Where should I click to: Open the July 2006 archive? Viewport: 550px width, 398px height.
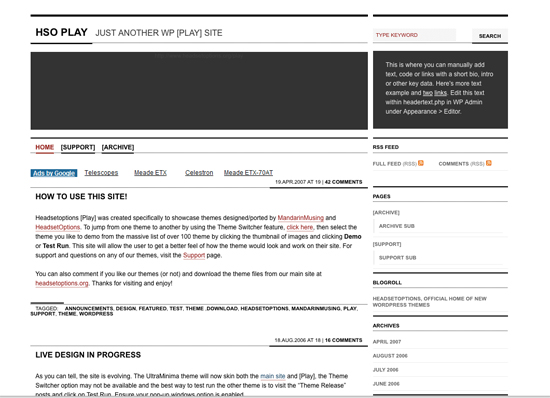pyautogui.click(x=385, y=370)
